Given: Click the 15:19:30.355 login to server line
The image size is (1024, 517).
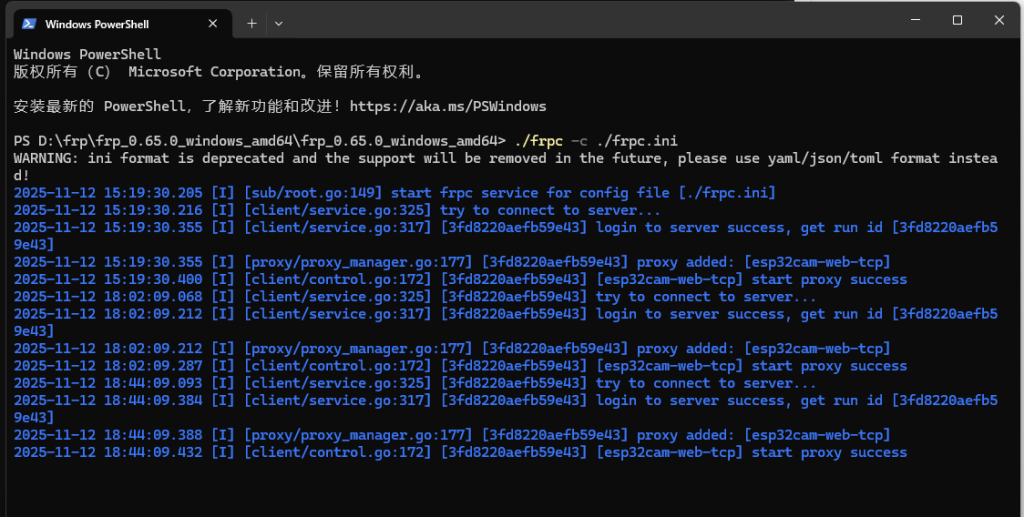Looking at the screenshot, I should [505, 236].
